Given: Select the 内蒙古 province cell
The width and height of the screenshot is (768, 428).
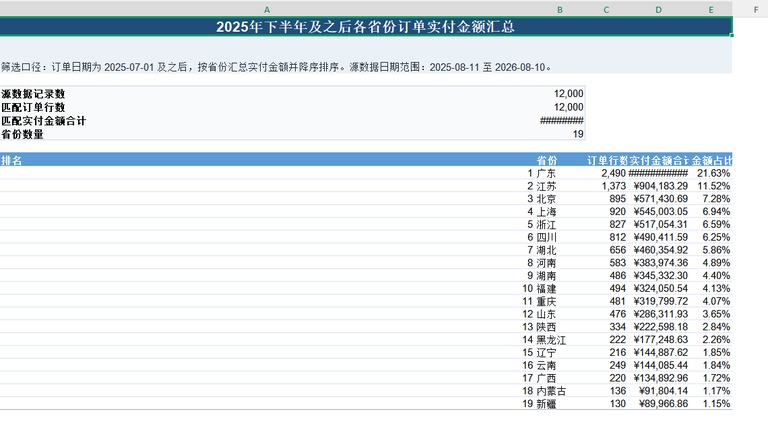Looking at the screenshot, I should [x=560, y=391].
